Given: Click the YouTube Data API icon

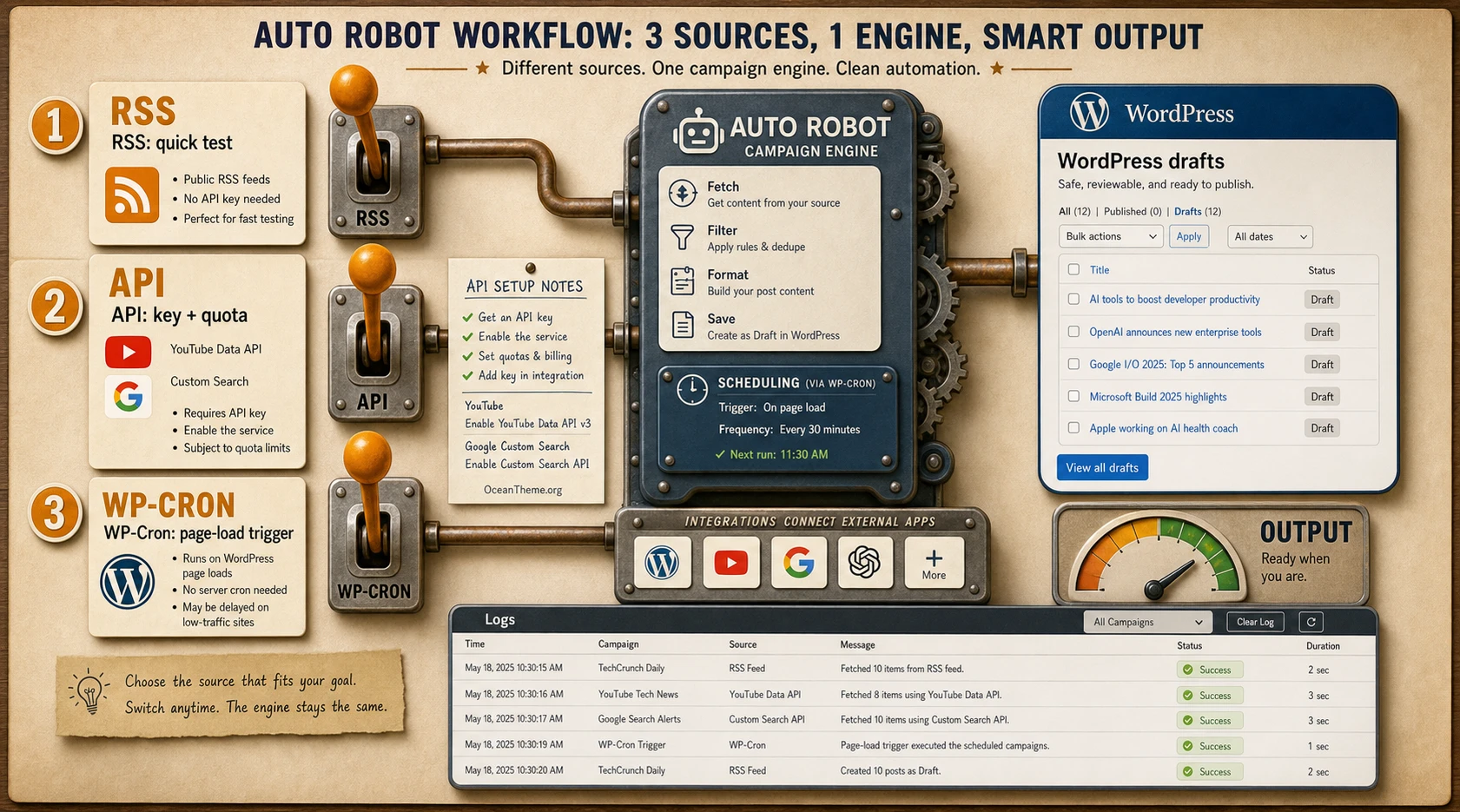Looking at the screenshot, I should coord(129,352).
